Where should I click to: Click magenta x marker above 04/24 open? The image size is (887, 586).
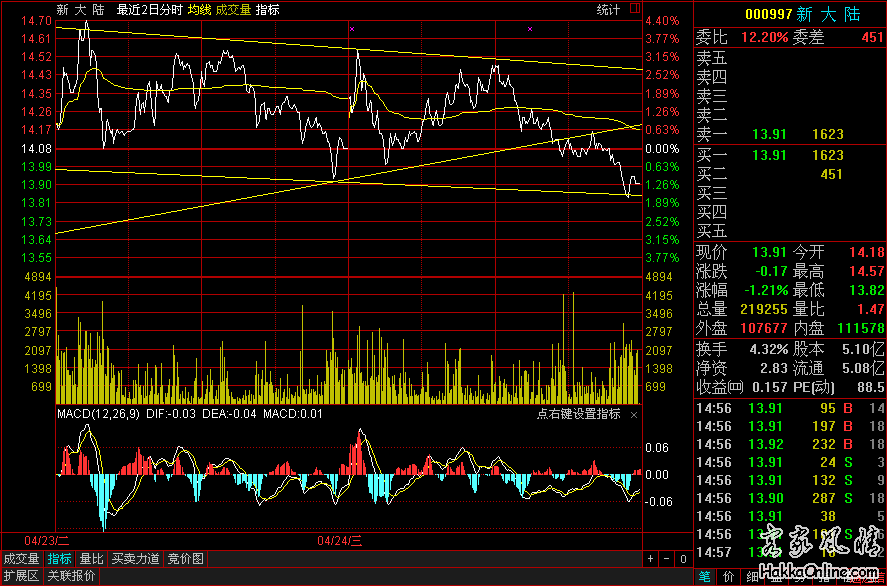[352, 30]
